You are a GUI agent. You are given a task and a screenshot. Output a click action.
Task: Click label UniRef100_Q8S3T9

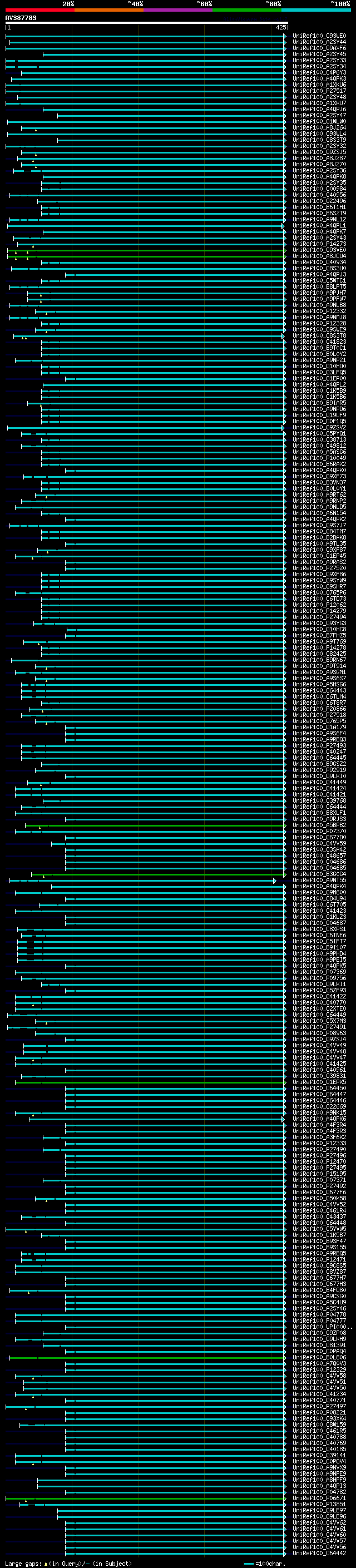pyautogui.click(x=319, y=140)
